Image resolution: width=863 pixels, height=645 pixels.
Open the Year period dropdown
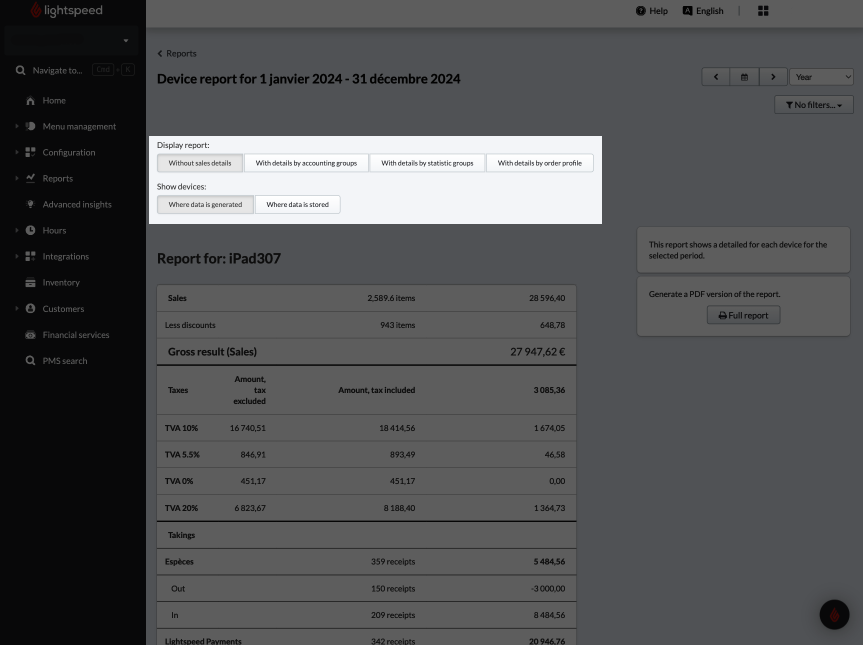click(821, 77)
